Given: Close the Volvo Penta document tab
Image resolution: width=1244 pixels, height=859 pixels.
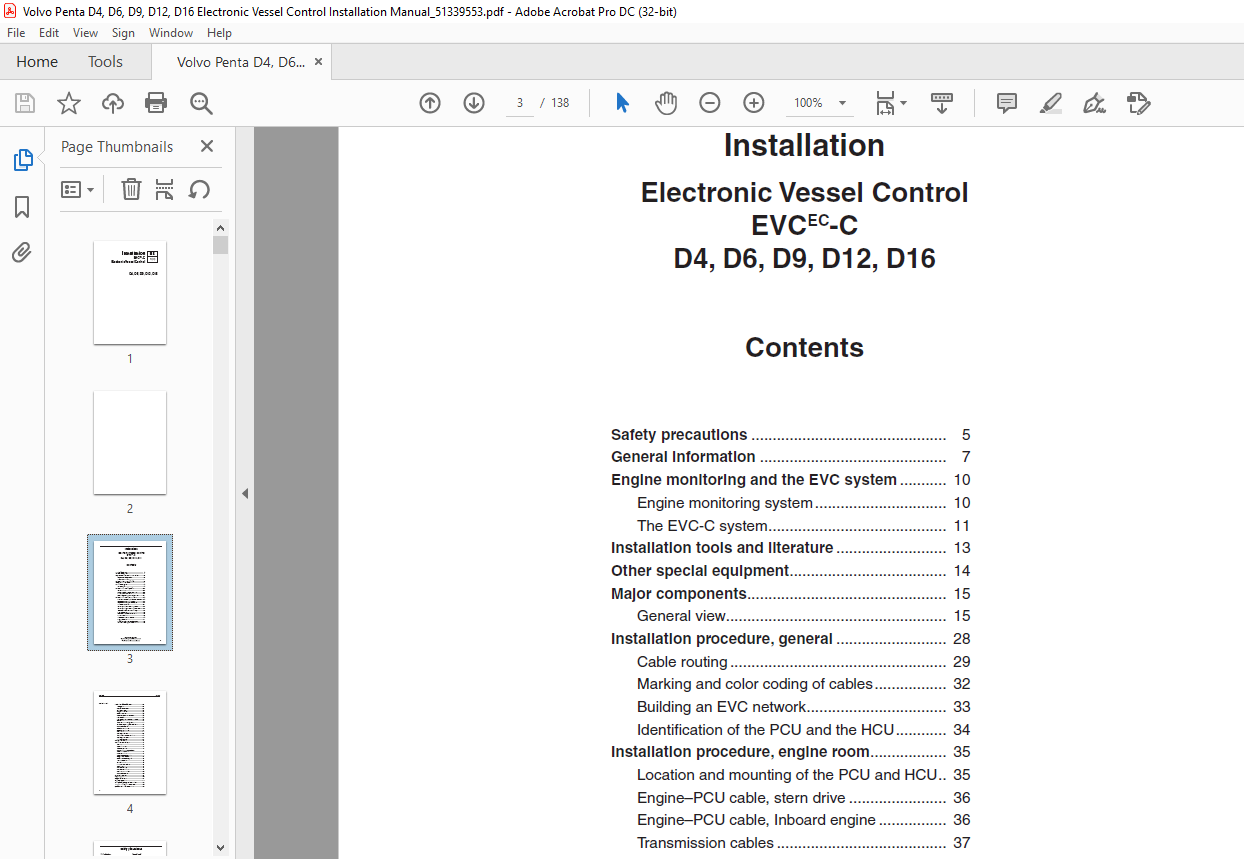Looking at the screenshot, I should pos(318,62).
